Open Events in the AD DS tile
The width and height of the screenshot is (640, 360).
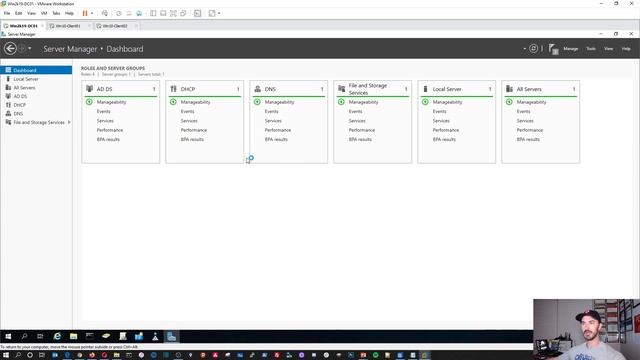[104, 111]
